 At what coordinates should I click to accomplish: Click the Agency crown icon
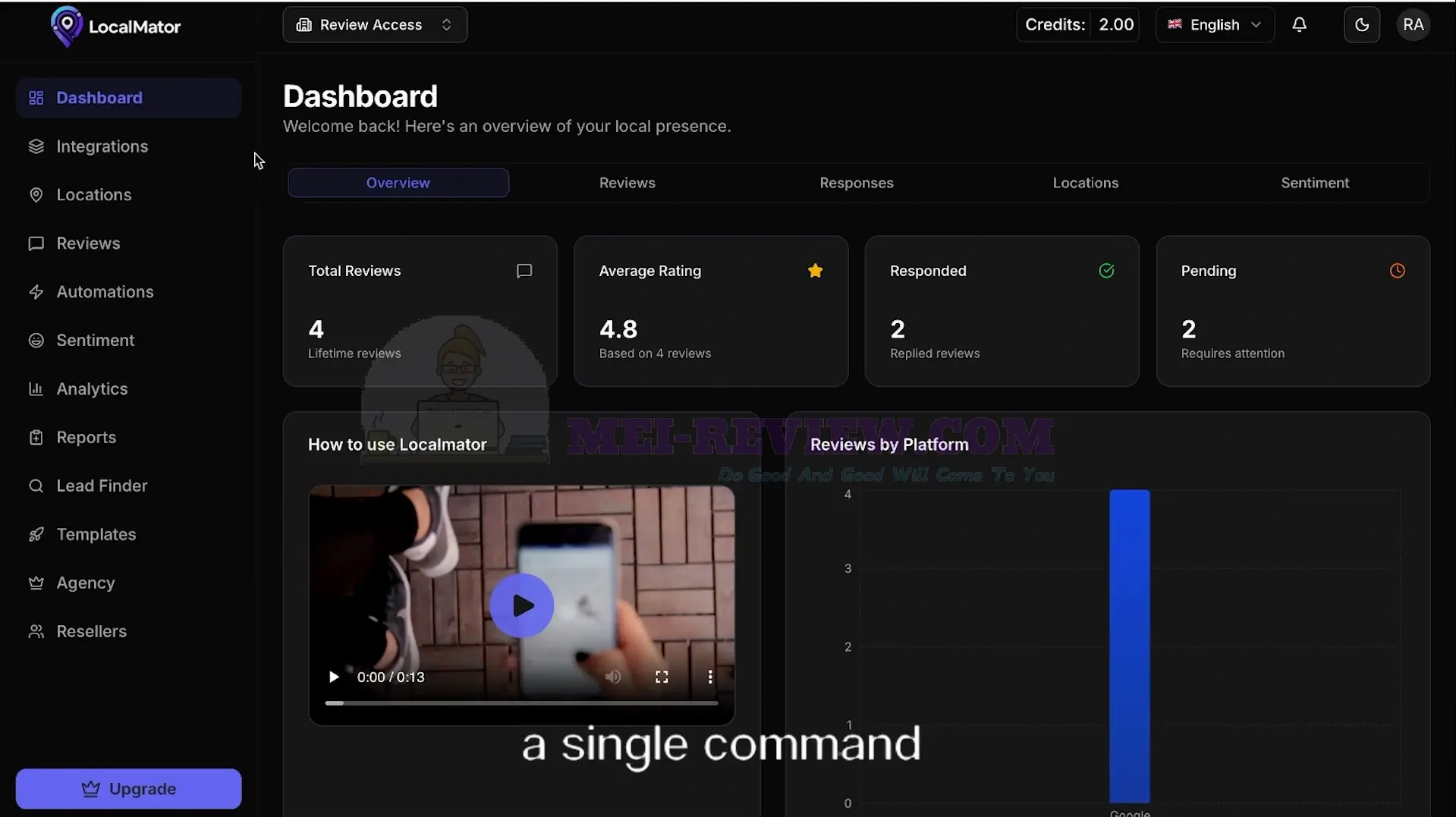[x=36, y=583]
